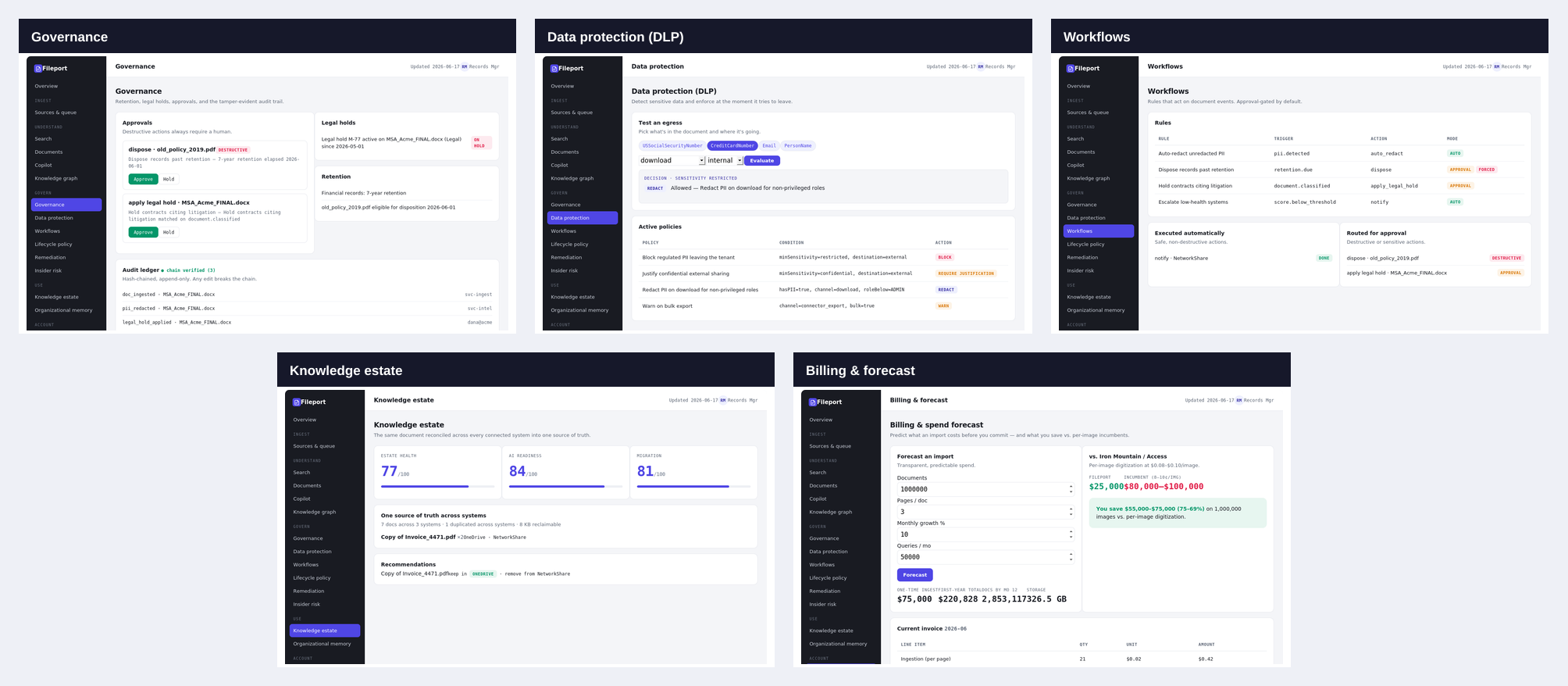This screenshot has height=686, width=1568.
Task: Click the Evaluate button
Action: coord(762,161)
